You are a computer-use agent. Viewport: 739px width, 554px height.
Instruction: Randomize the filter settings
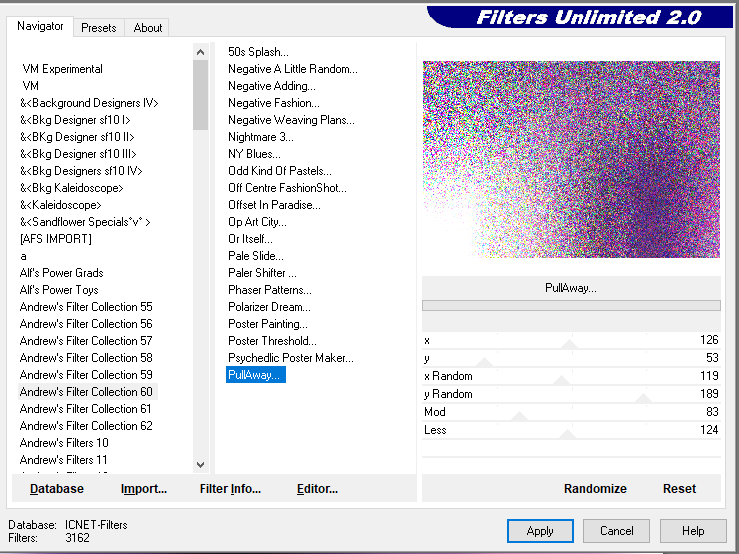pos(595,489)
